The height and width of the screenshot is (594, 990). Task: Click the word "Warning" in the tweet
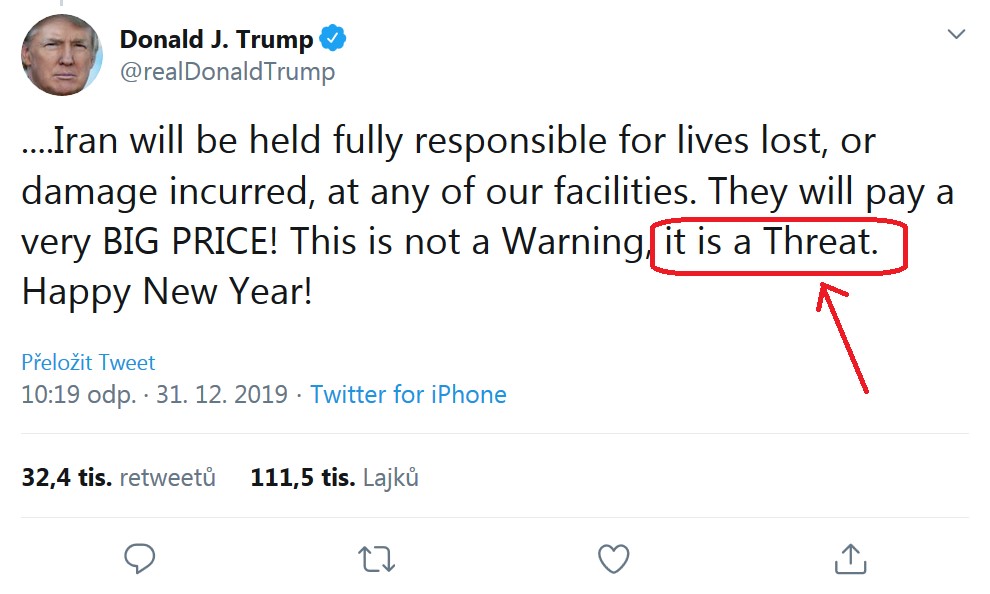coord(574,243)
